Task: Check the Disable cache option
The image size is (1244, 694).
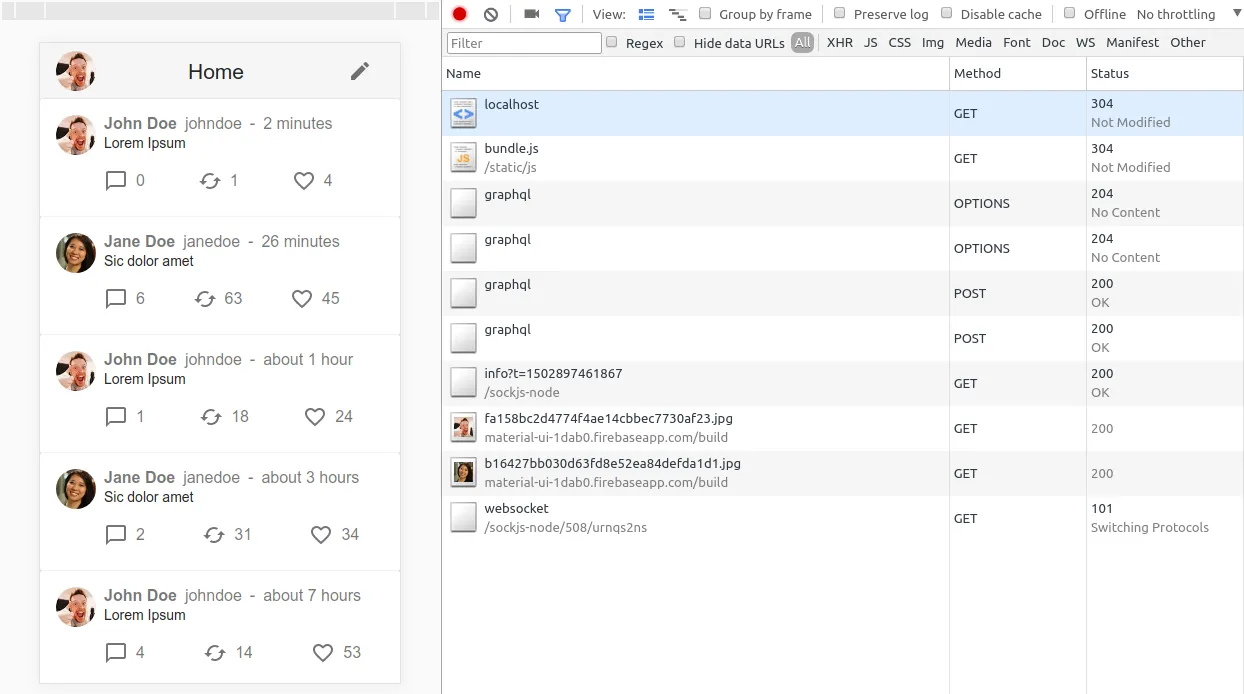Action: click(947, 14)
